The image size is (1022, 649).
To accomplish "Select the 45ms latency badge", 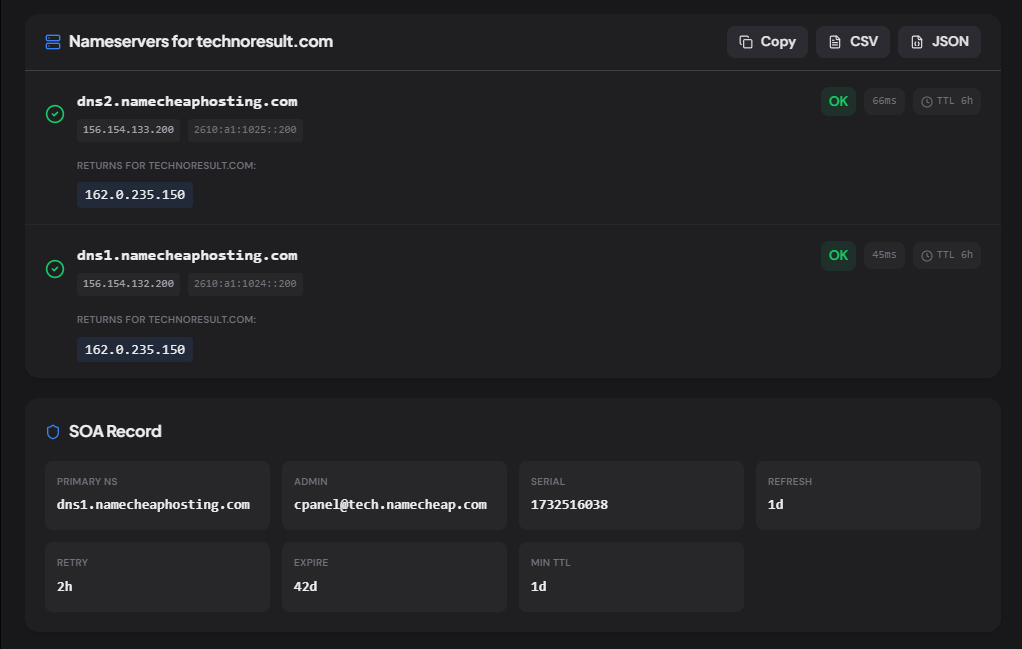I will pos(884,255).
